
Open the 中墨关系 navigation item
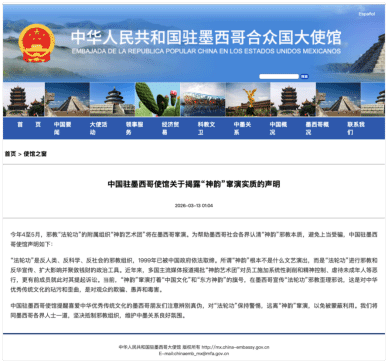pos(242,128)
